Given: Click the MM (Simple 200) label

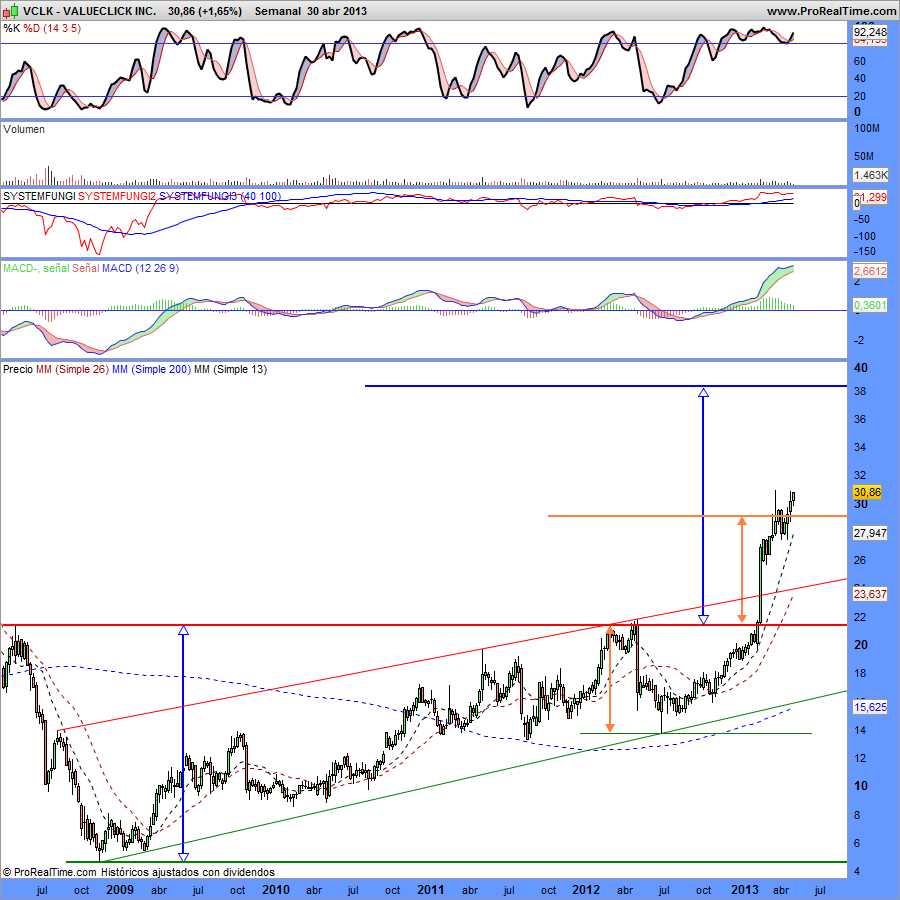Looking at the screenshot, I should (151, 369).
